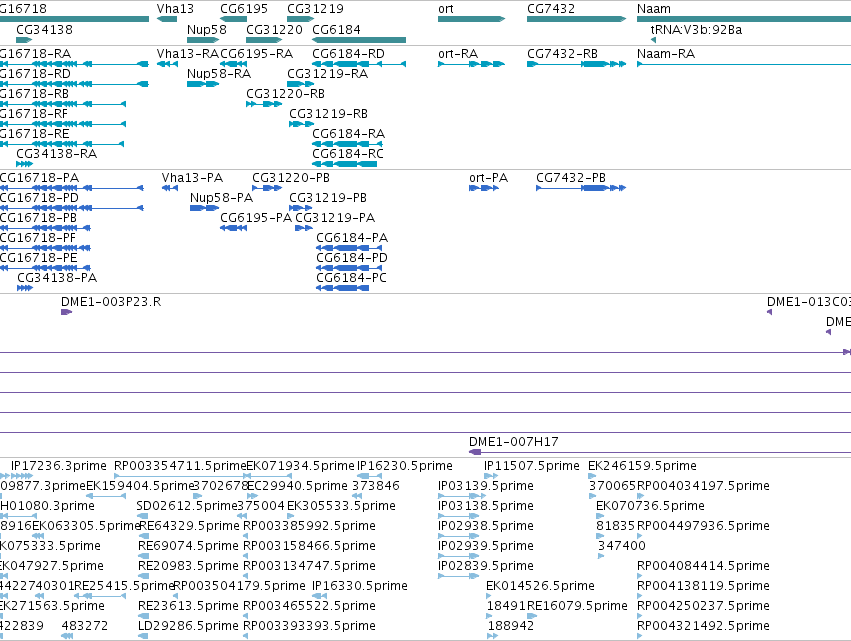Click EST IP17236.3prime

point(59,466)
